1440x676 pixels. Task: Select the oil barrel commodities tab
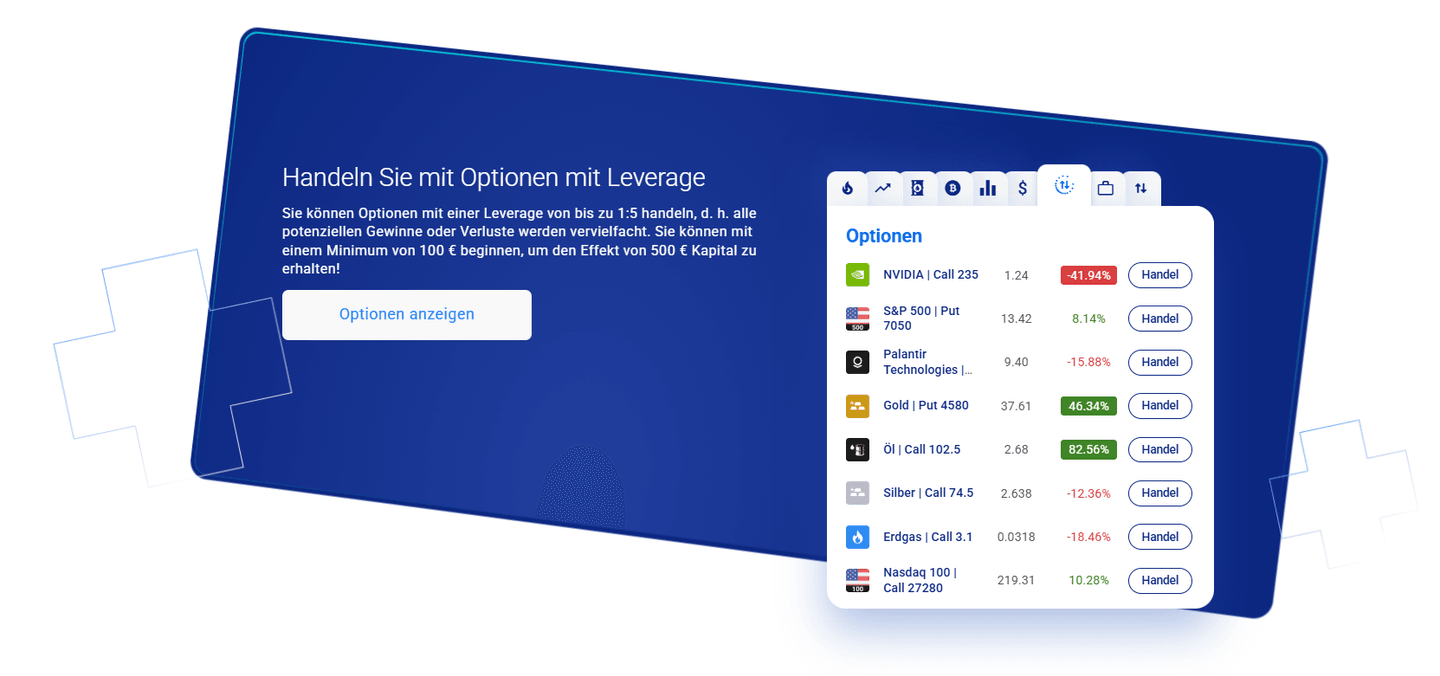(917, 188)
